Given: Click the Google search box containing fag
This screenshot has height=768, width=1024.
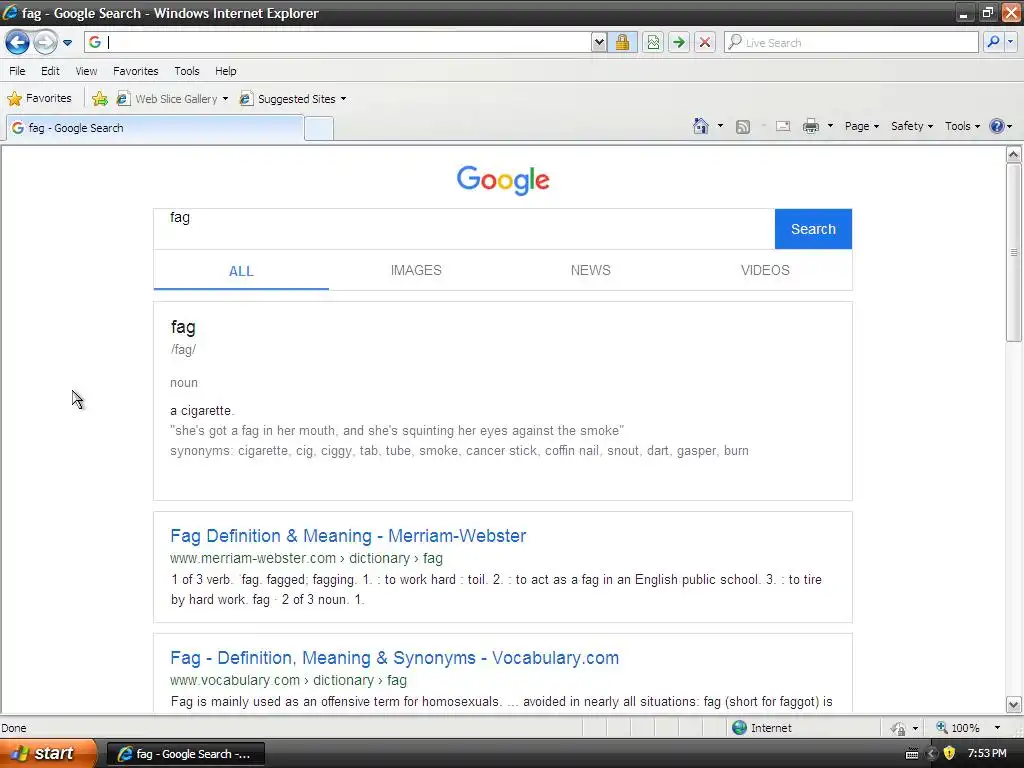Looking at the screenshot, I should [x=464, y=229].
